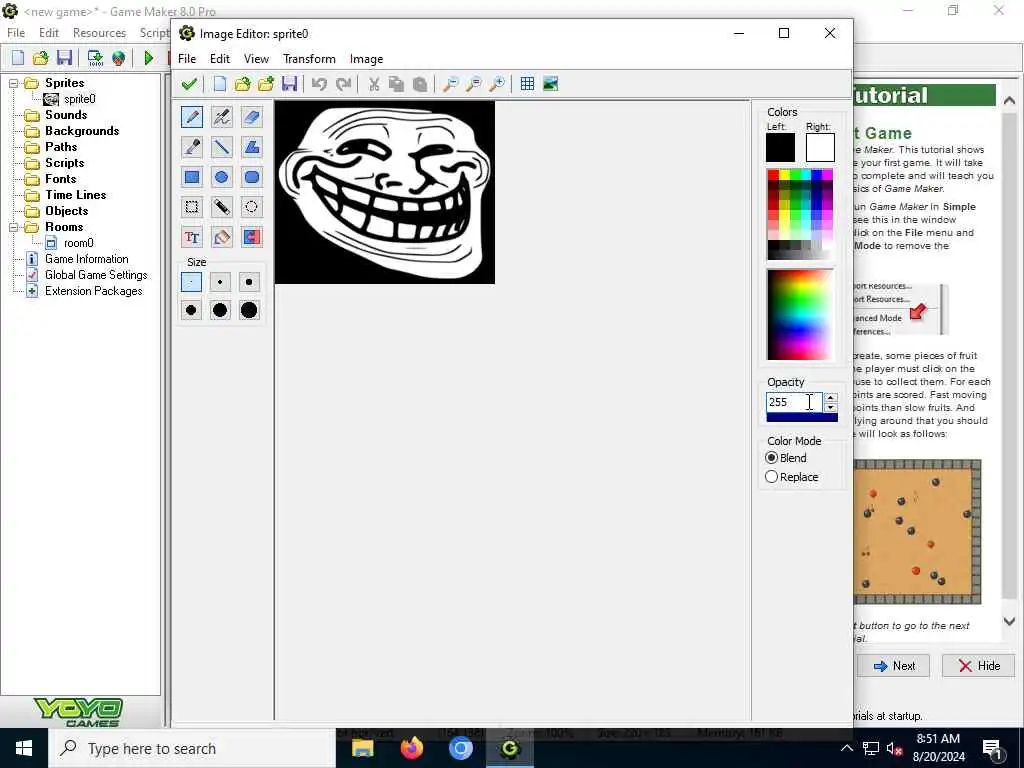Image resolution: width=1024 pixels, height=768 pixels.
Task: Choose the second smallest brush size
Action: [x=220, y=282]
